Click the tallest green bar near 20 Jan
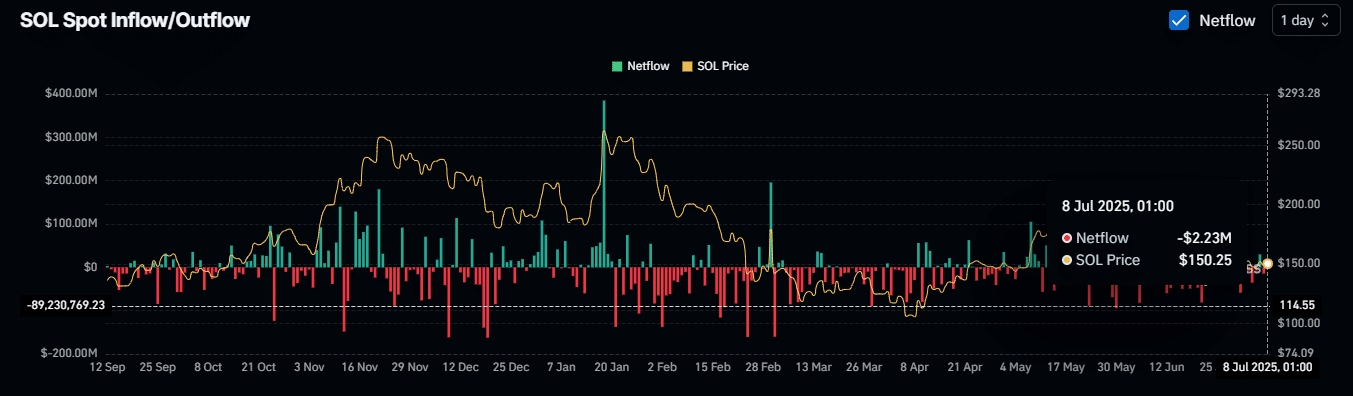This screenshot has height=396, width=1353. [603, 183]
